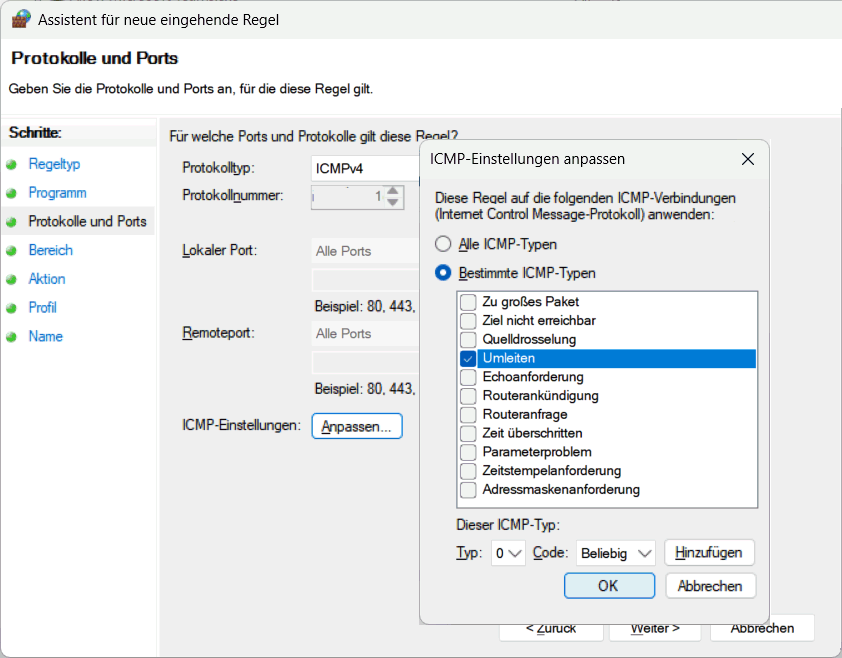Screen dimensions: 842x658
Task: Go to the Bereich step
Action: 50,250
